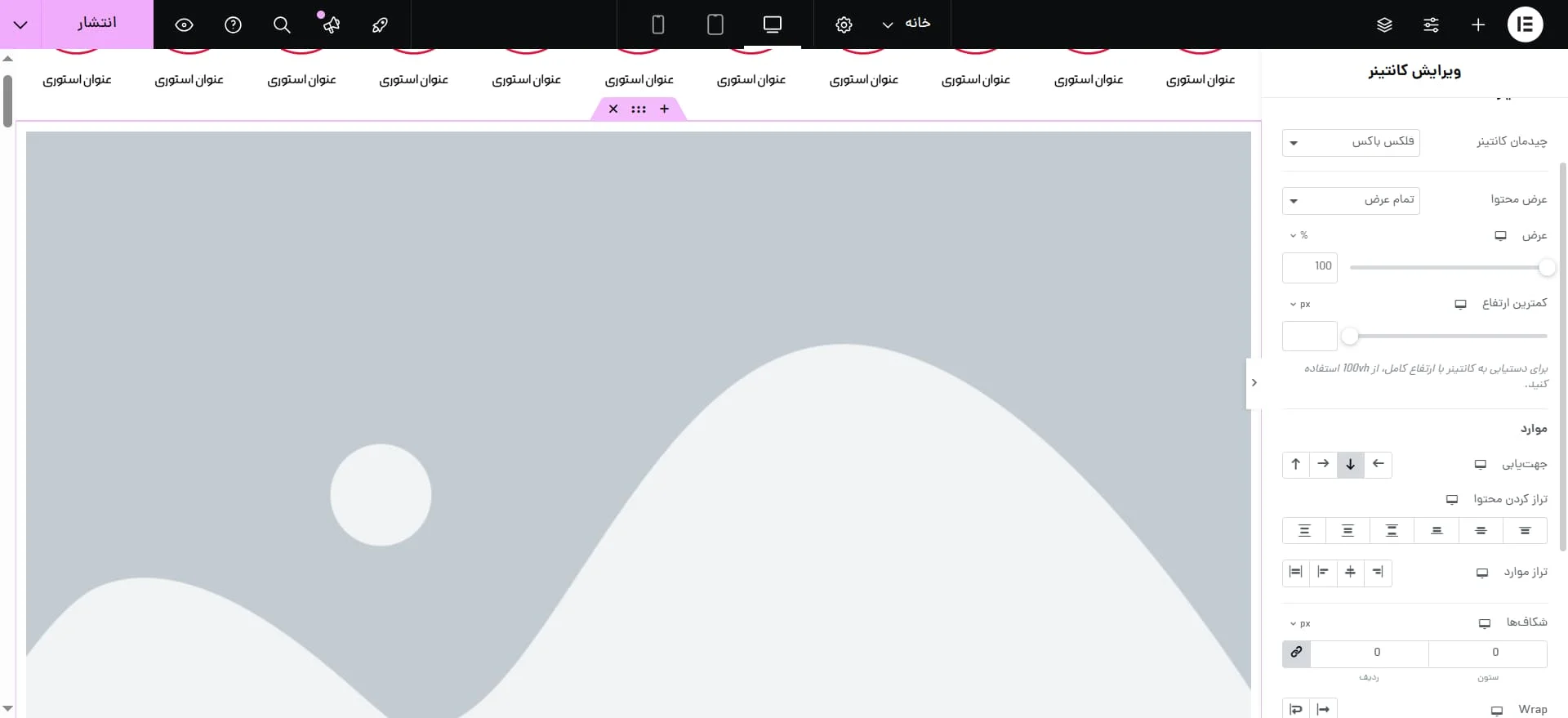This screenshot has height=718, width=1568.
Task: Expand publish options arrow beside انتشار
Action: pos(20,25)
